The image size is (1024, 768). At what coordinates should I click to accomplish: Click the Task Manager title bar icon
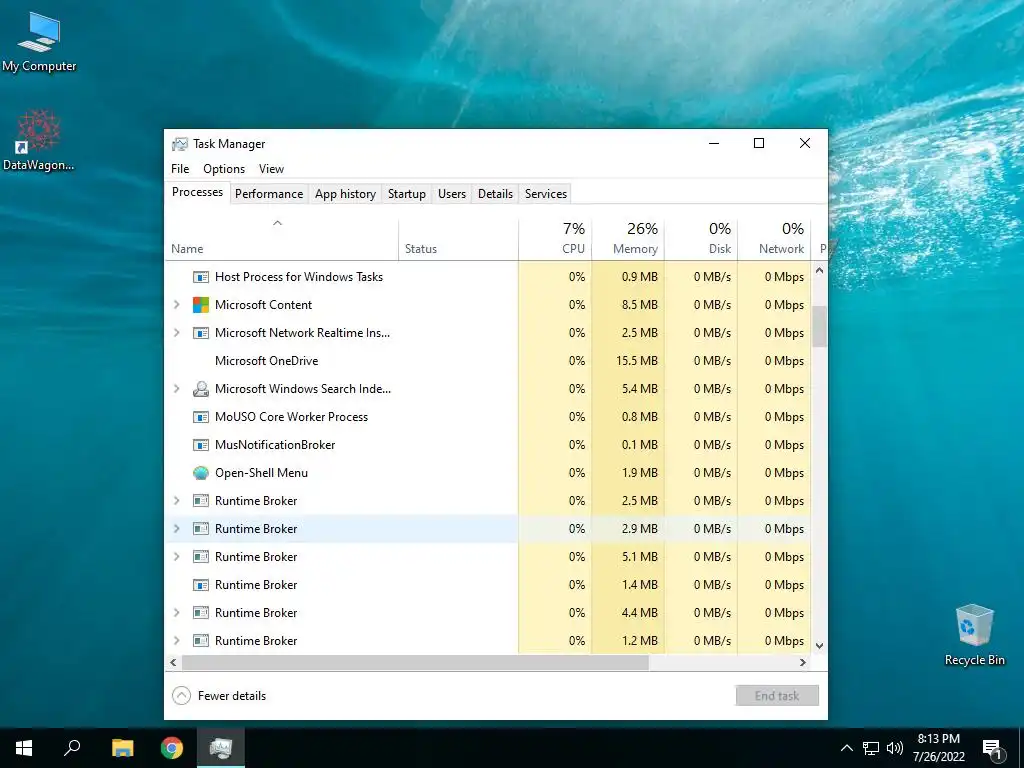(x=180, y=144)
